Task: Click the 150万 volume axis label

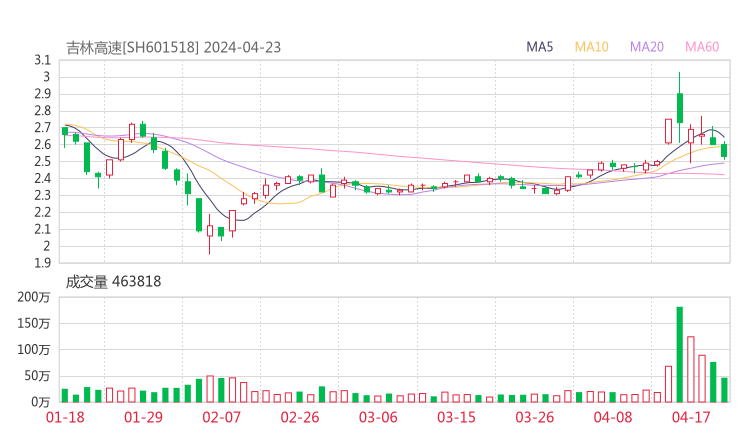Action: point(34,323)
